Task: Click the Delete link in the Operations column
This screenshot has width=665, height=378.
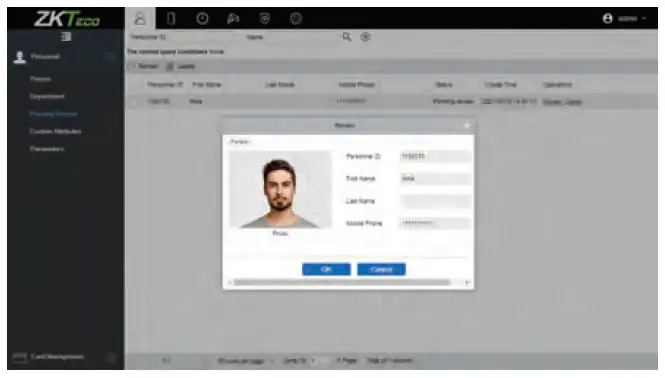Action: (x=573, y=102)
